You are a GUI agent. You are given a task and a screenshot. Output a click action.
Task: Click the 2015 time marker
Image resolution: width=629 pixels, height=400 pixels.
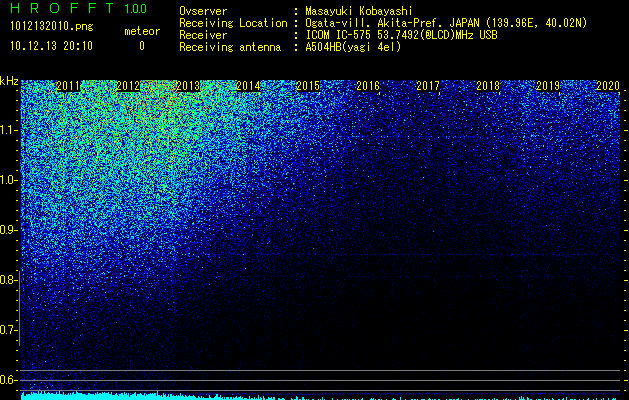(x=308, y=86)
